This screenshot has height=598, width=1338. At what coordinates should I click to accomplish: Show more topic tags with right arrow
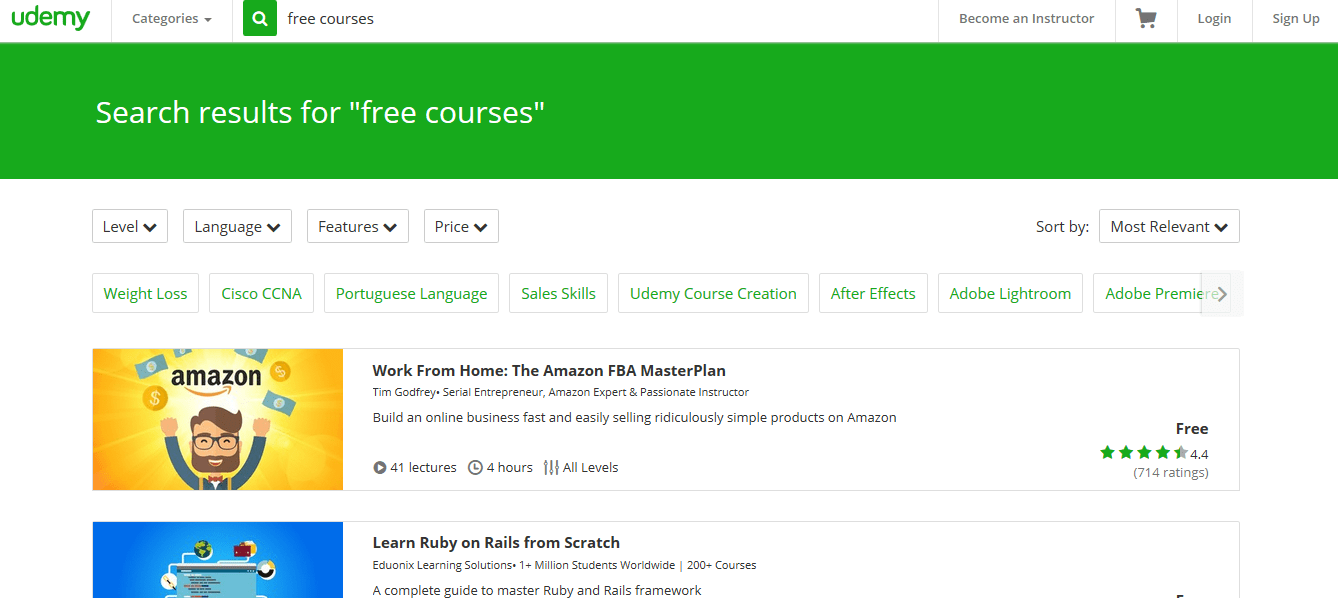(1222, 294)
